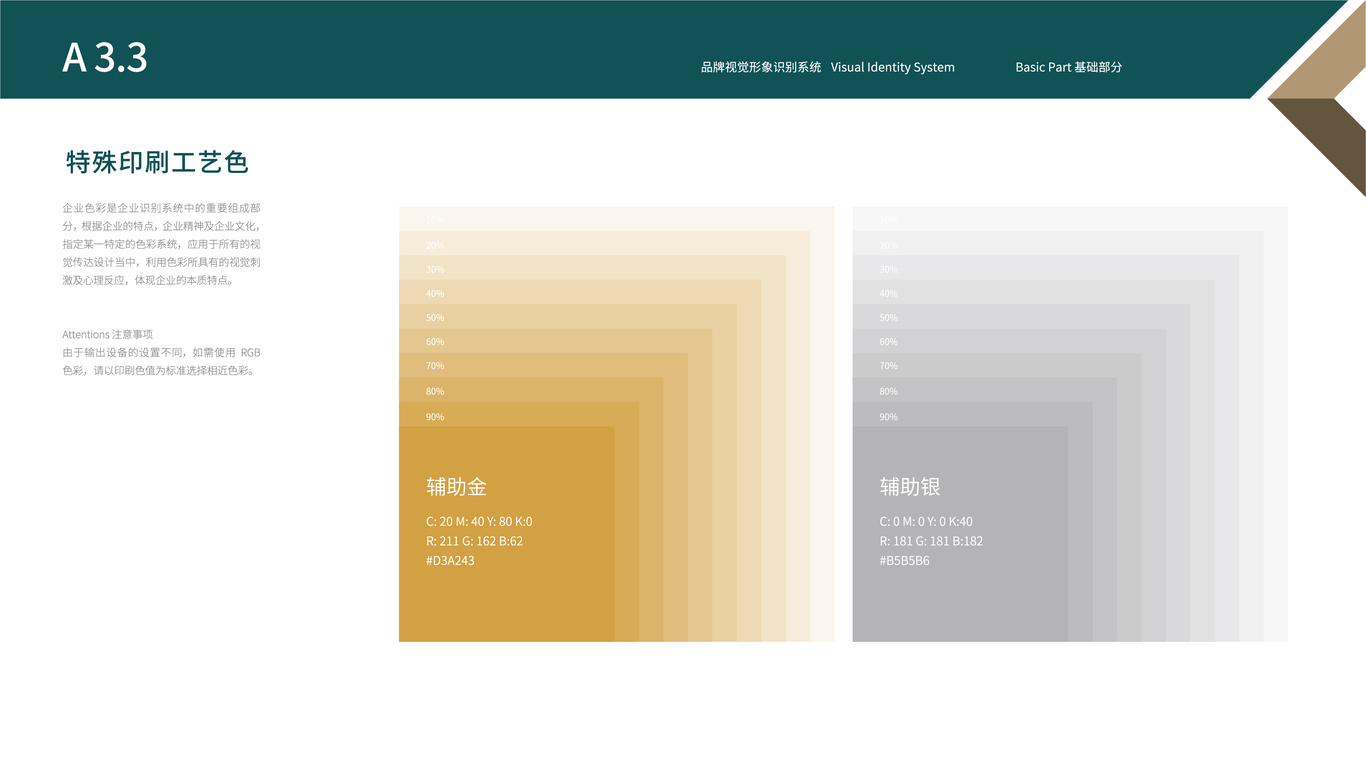Click the 70% label on the gold scale
Viewport: 1366px width, 768px height.
pos(435,366)
